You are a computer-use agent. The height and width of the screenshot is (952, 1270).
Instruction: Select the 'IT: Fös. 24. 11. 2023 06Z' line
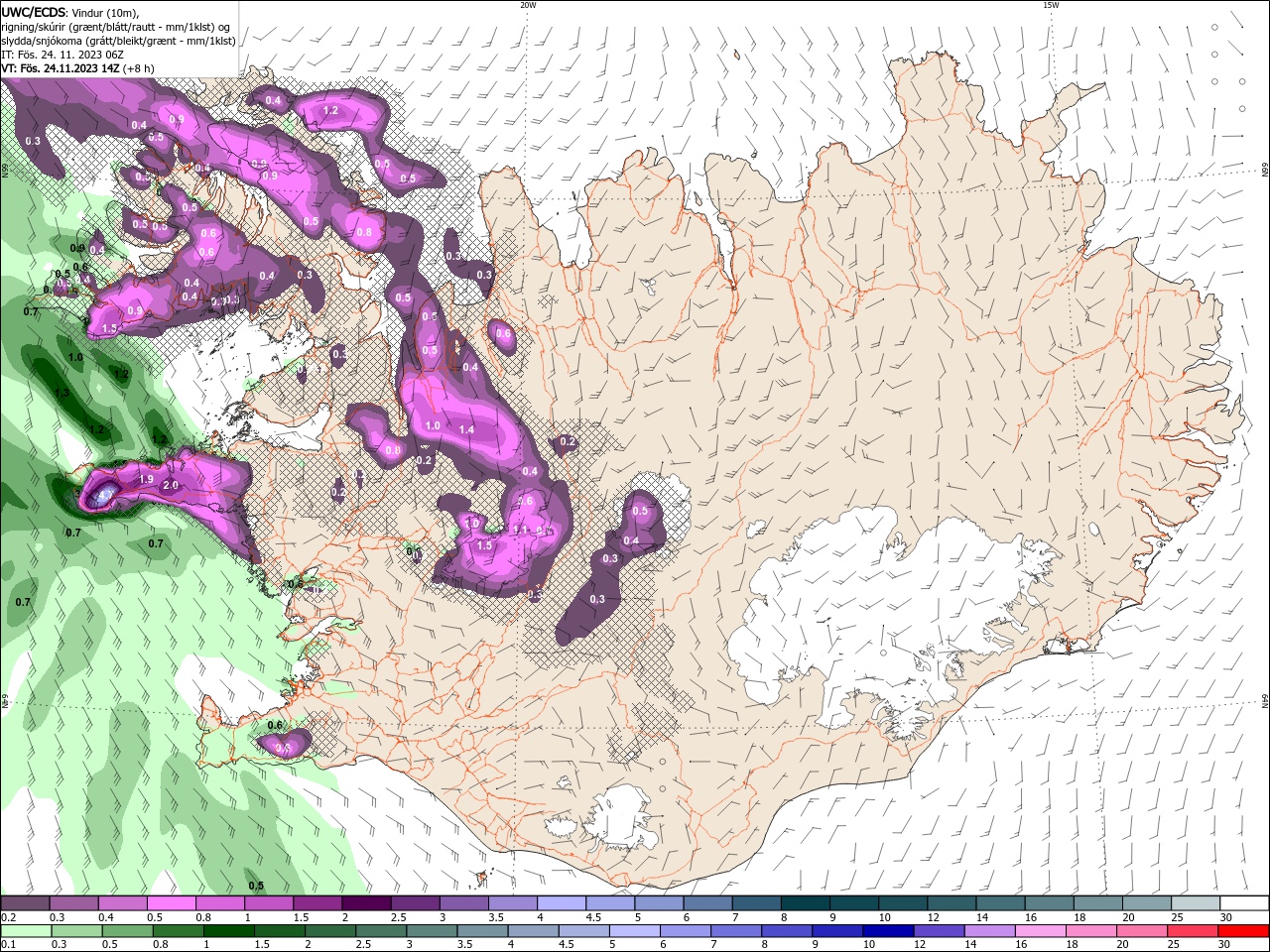click(x=62, y=55)
